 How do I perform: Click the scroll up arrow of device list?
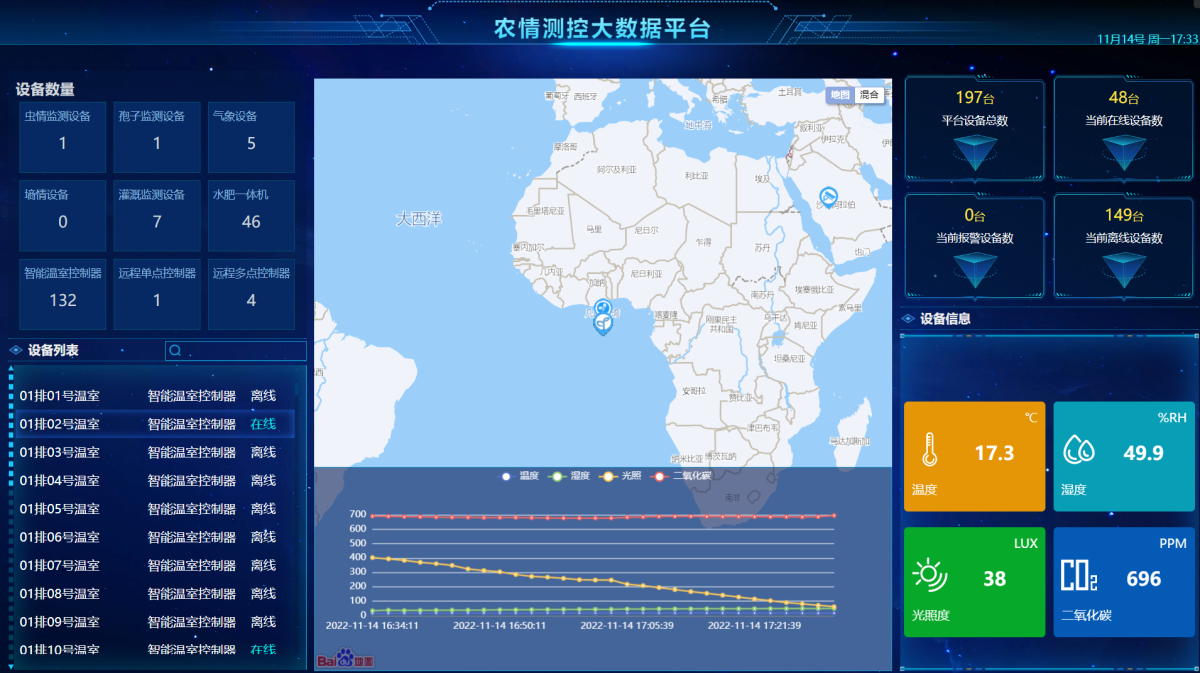click(x=11, y=368)
